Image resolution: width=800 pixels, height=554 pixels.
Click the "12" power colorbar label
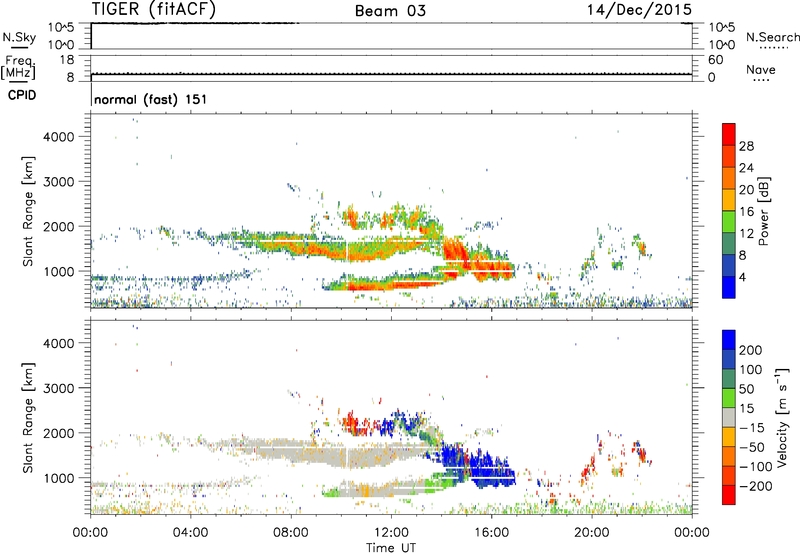point(746,234)
